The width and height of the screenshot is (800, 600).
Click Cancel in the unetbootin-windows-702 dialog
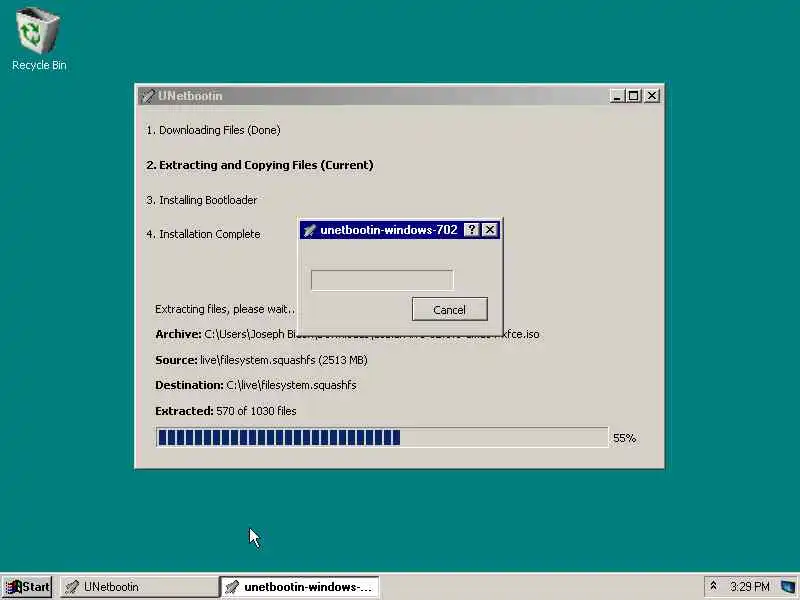tap(449, 309)
